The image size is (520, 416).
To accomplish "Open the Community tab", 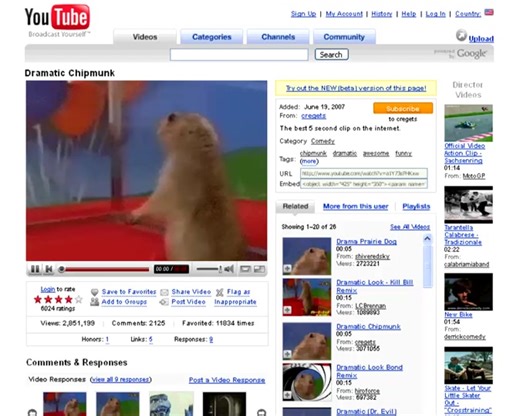I will pos(344,37).
